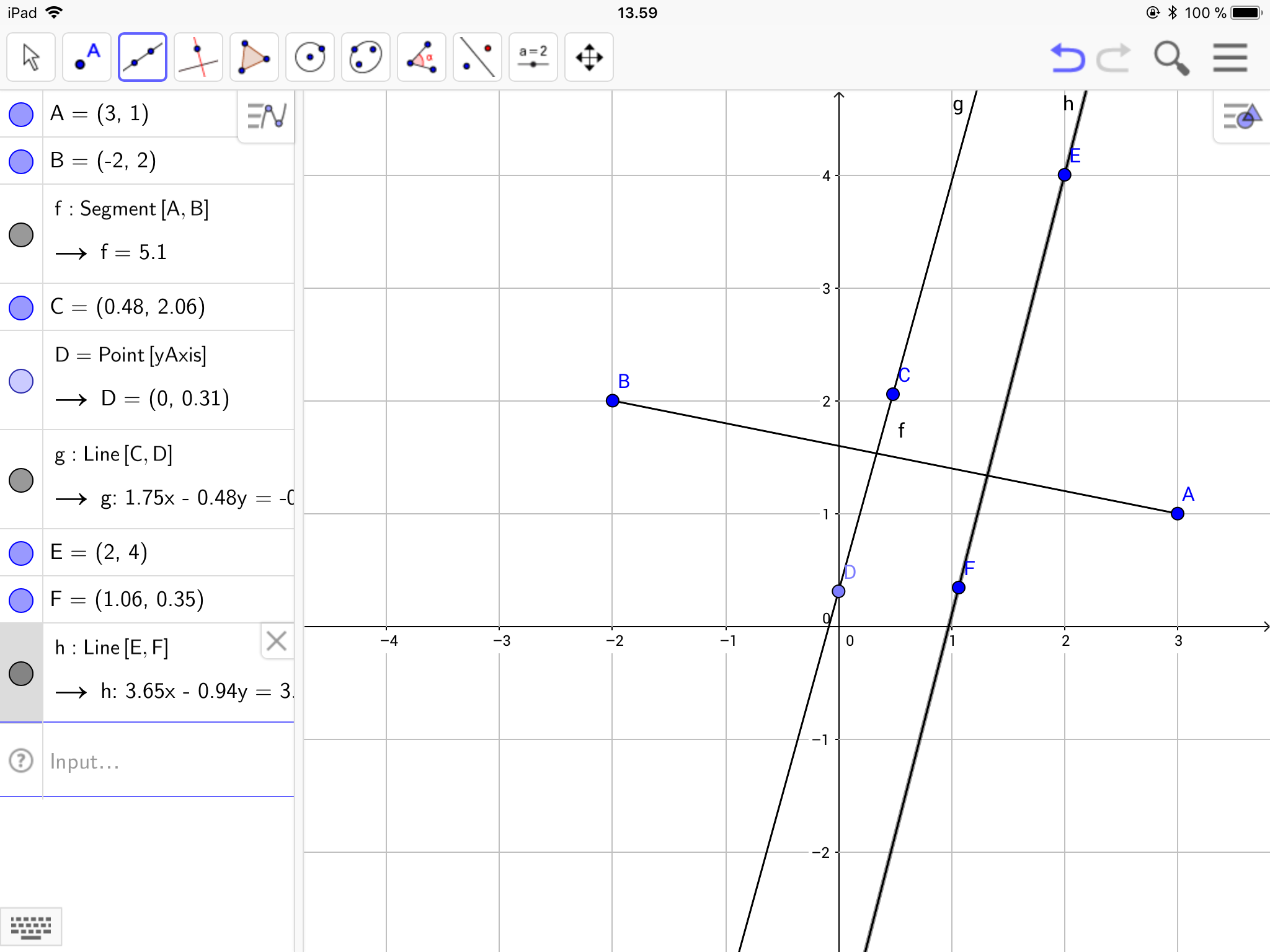Open the algebra view style bar

coord(266,116)
